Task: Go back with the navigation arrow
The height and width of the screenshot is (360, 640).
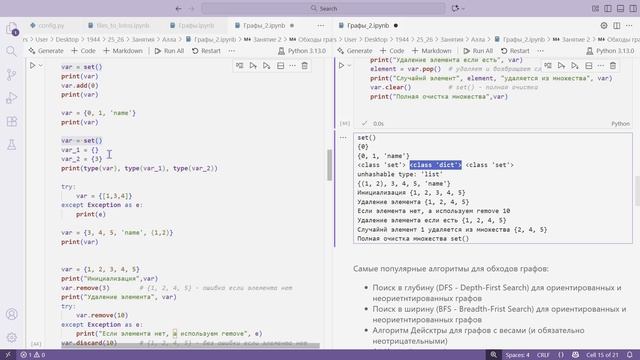Action: click(178, 8)
